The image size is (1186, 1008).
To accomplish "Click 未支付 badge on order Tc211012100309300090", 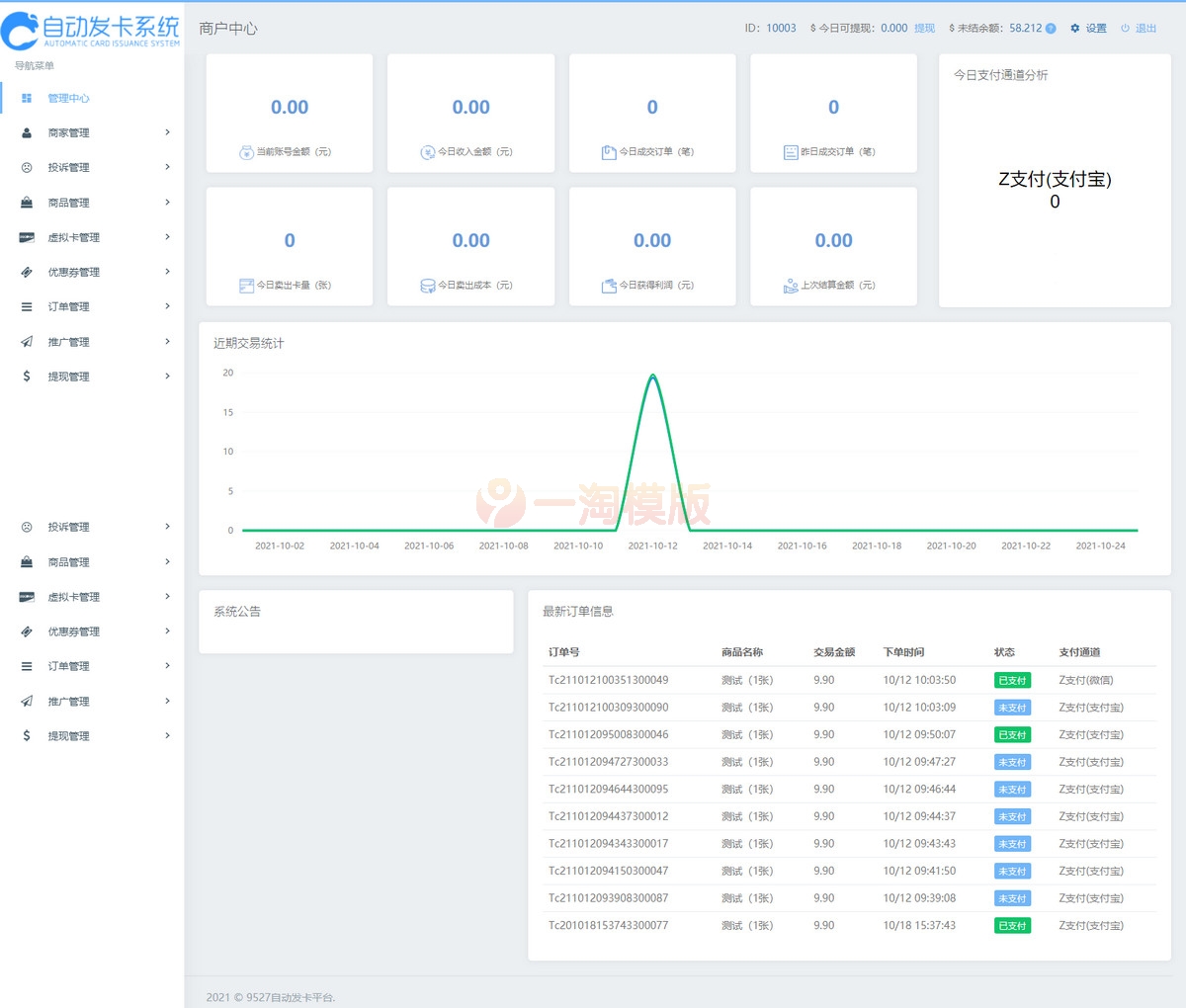I will 1012,708.
